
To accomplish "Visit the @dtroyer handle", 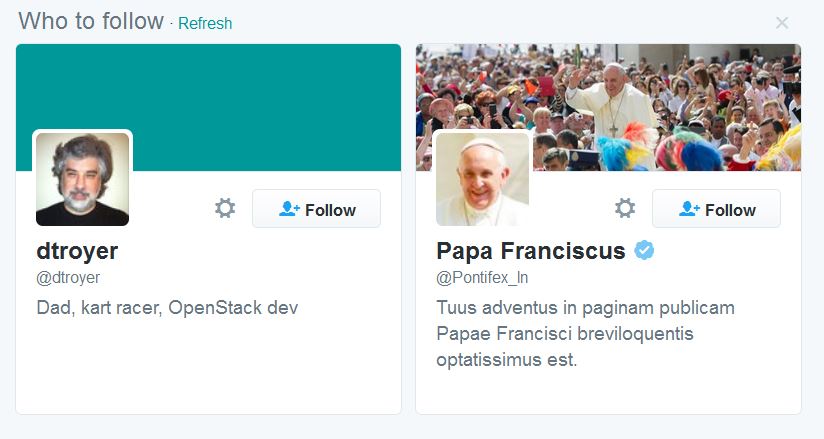I will click(68, 278).
